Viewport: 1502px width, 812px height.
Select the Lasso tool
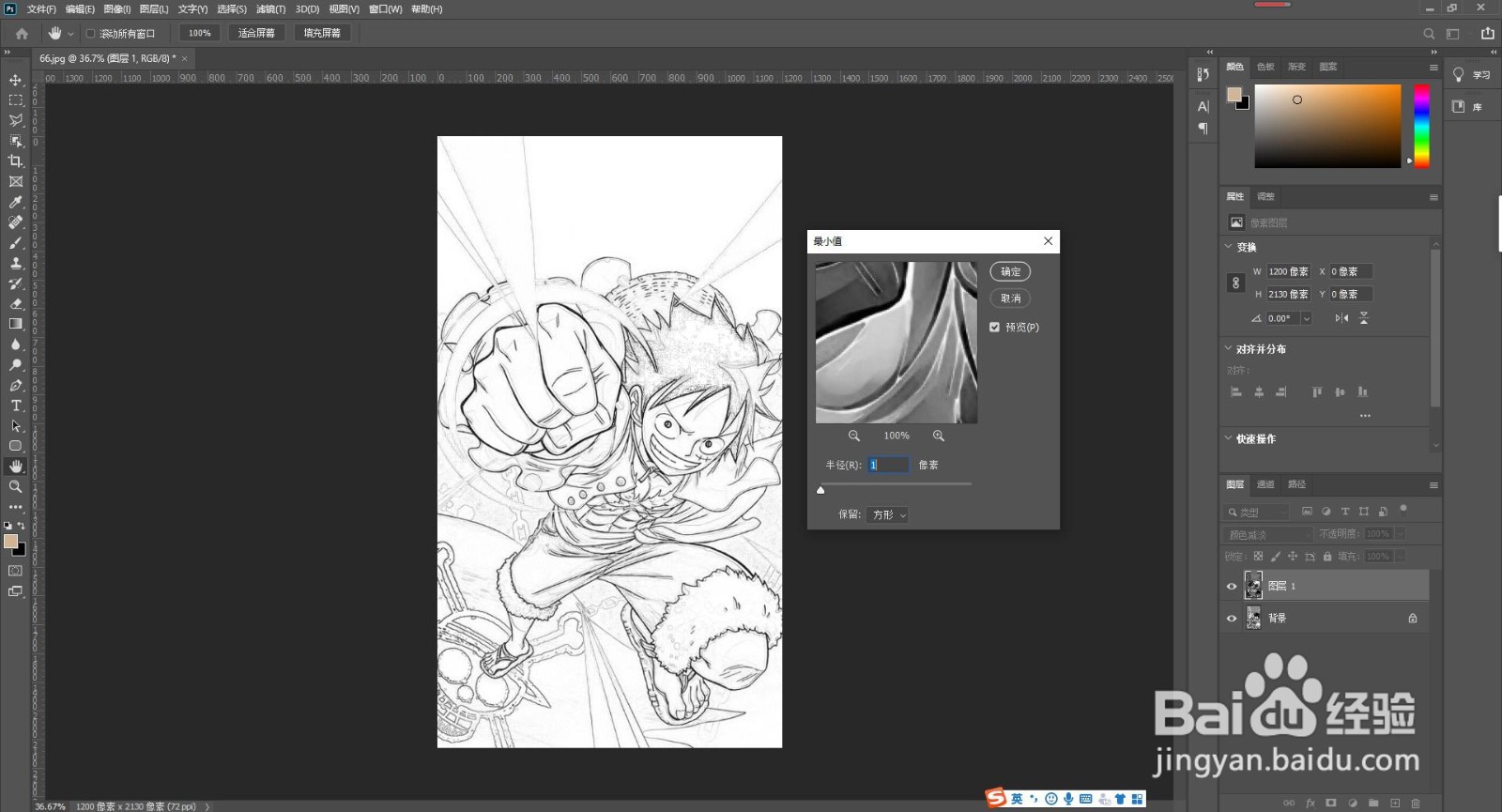(16, 120)
